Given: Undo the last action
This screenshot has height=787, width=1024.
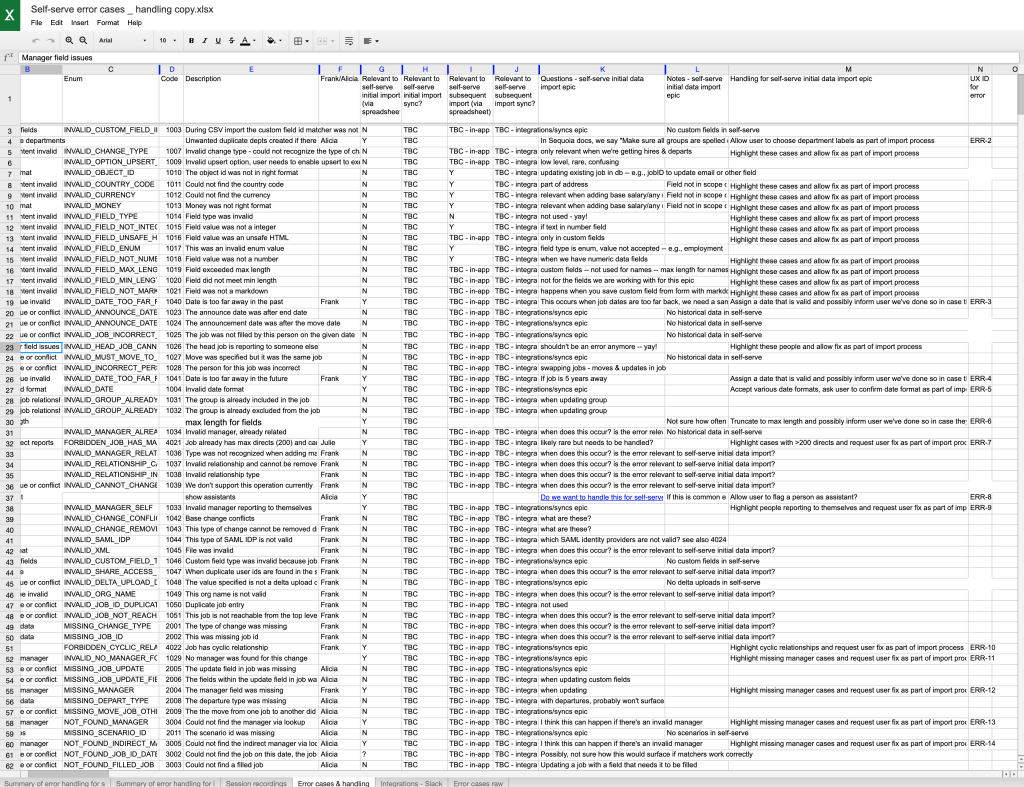Looking at the screenshot, I should [37, 41].
